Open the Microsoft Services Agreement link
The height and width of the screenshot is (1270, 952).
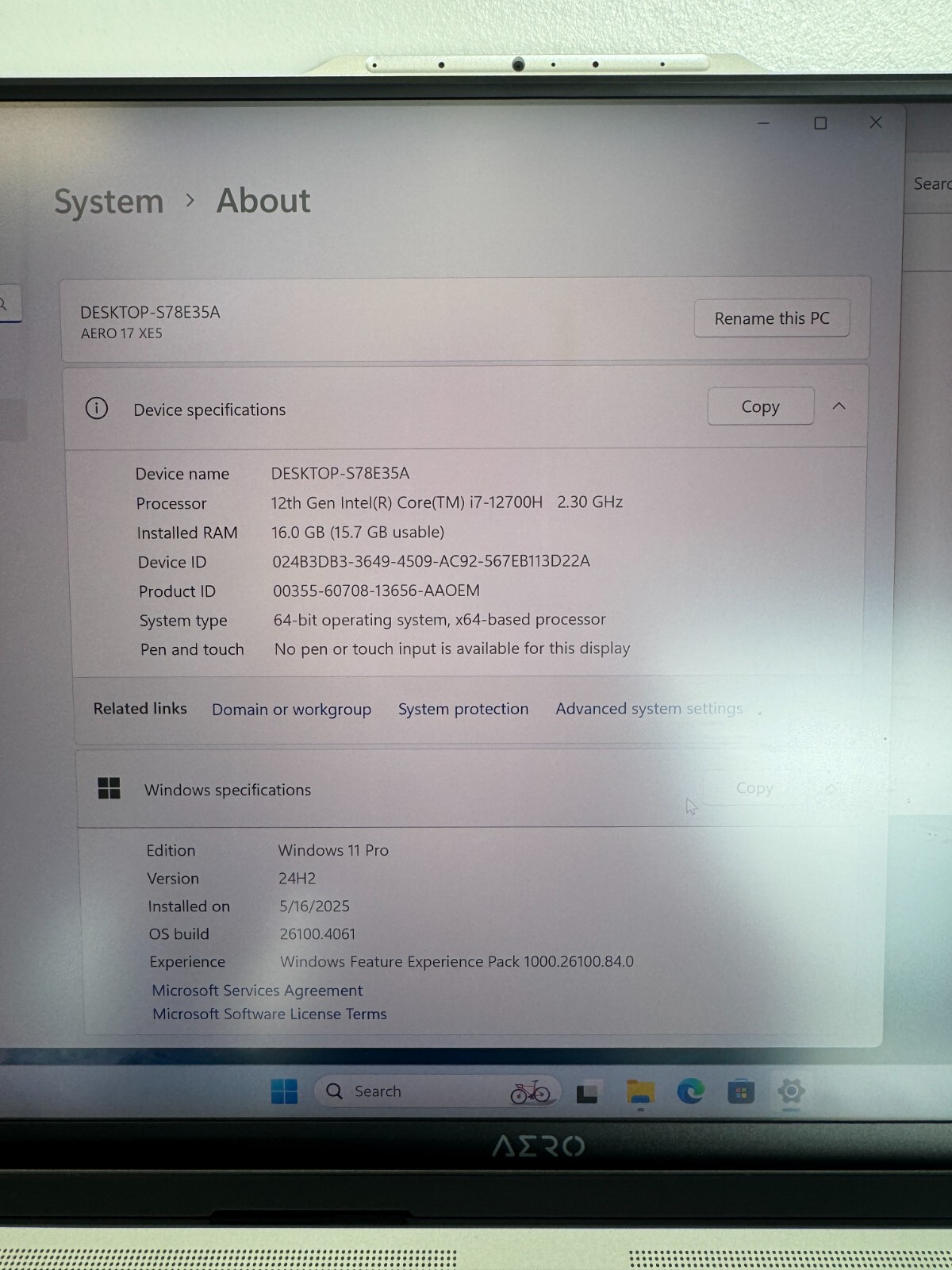[x=257, y=991]
